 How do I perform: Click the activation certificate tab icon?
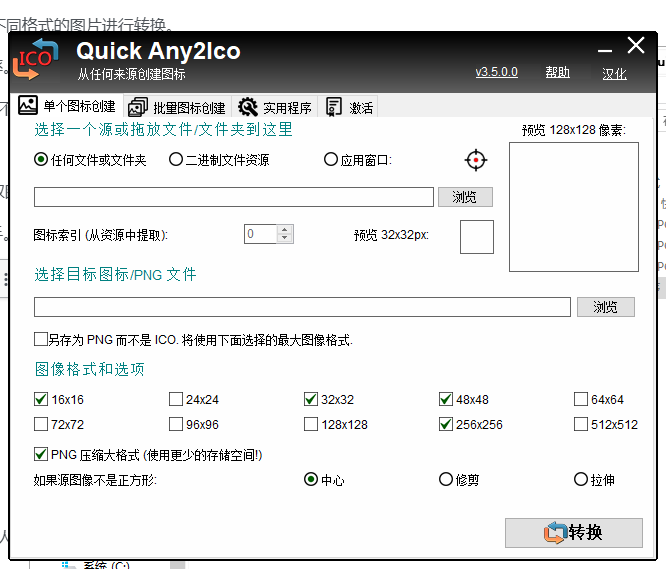(333, 107)
